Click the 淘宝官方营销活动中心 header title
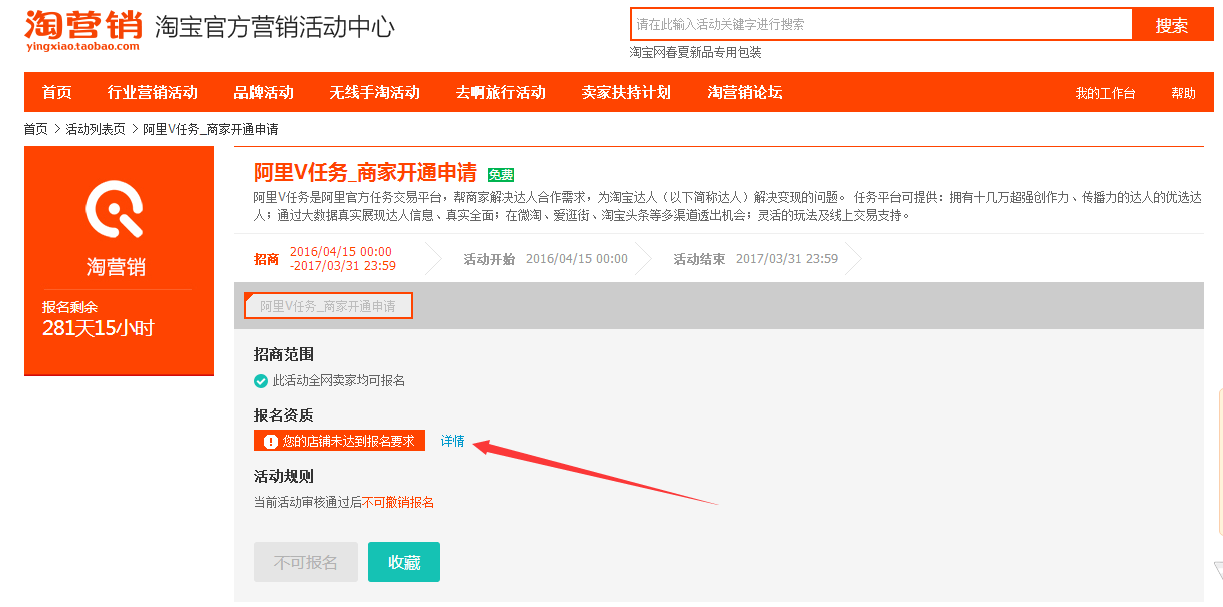Screen dimensions: 1223x607 point(275,27)
